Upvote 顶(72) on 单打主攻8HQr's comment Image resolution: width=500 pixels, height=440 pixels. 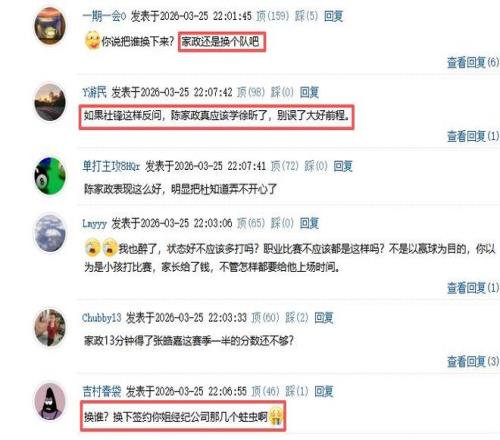coord(284,166)
